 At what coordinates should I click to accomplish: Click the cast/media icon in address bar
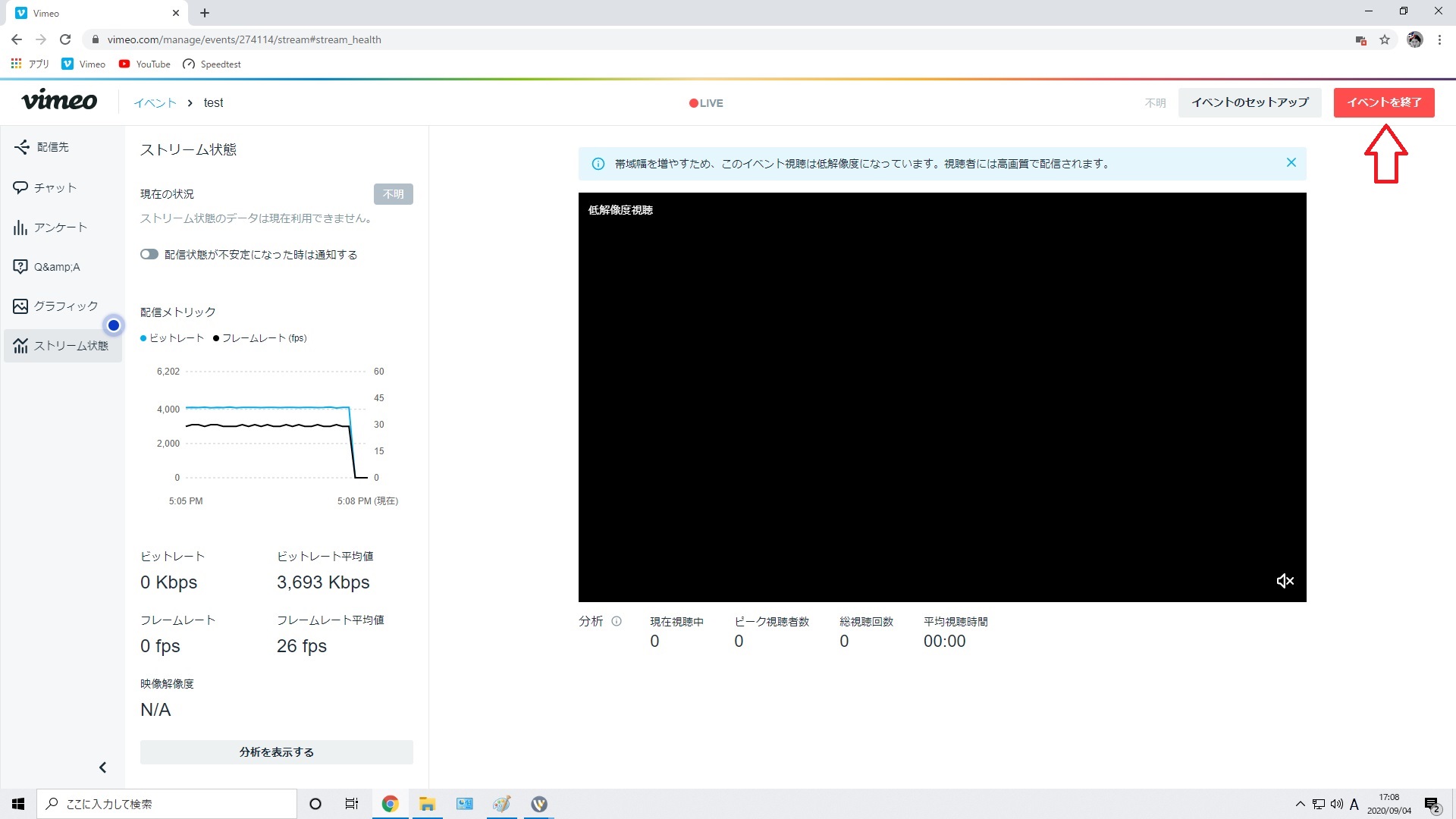(1360, 39)
